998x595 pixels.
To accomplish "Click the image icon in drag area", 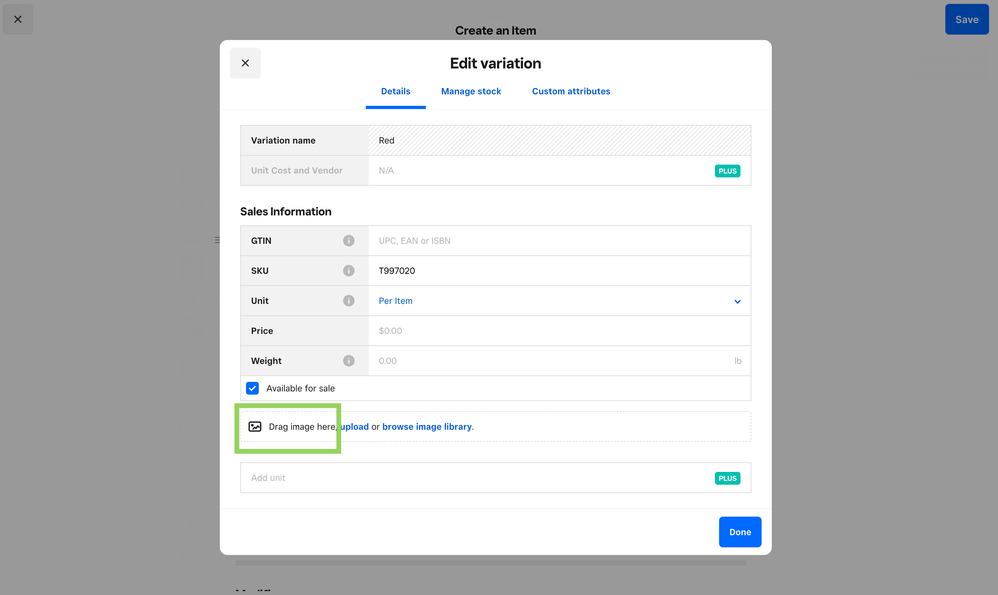I will [255, 427].
